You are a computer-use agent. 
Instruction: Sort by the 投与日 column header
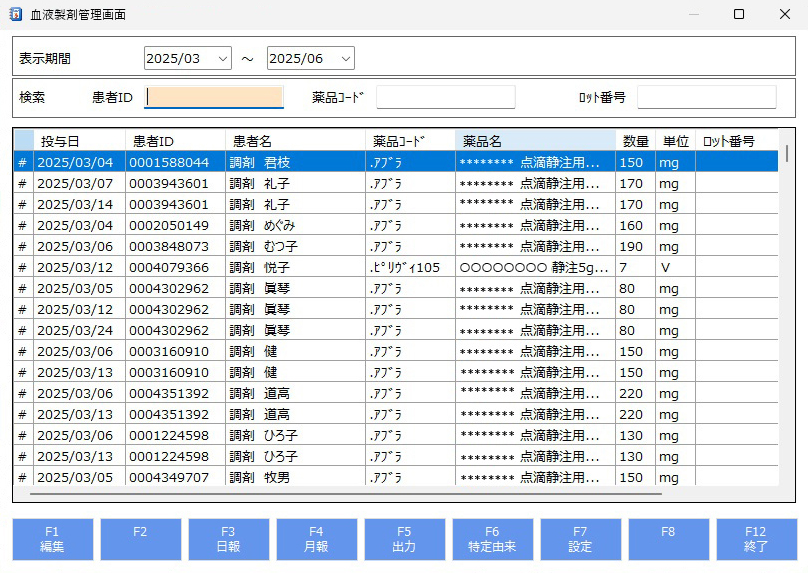[x=80, y=141]
